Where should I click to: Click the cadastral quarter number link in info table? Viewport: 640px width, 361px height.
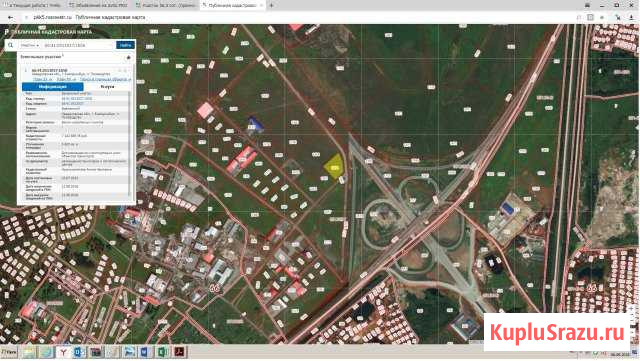click(x=72, y=103)
